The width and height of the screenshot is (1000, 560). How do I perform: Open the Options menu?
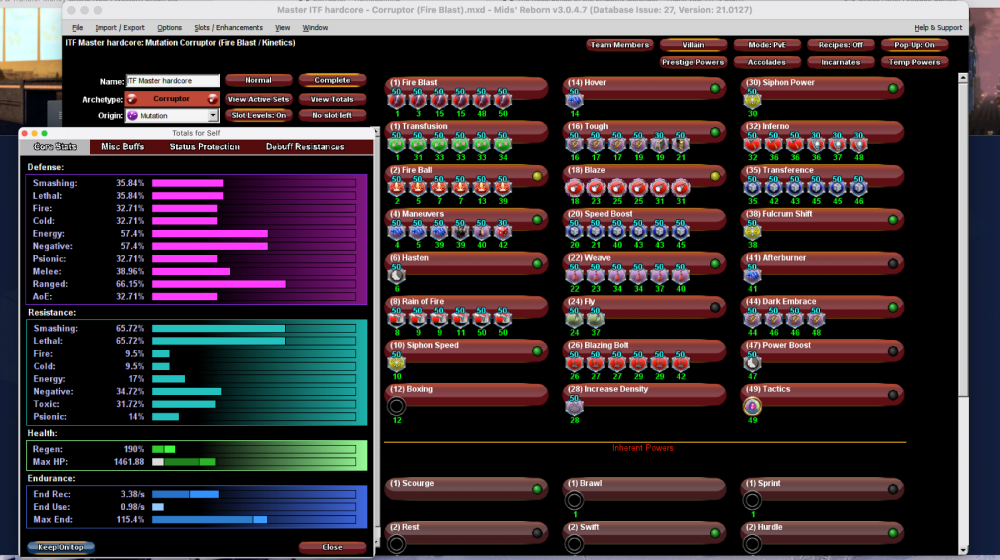point(169,27)
